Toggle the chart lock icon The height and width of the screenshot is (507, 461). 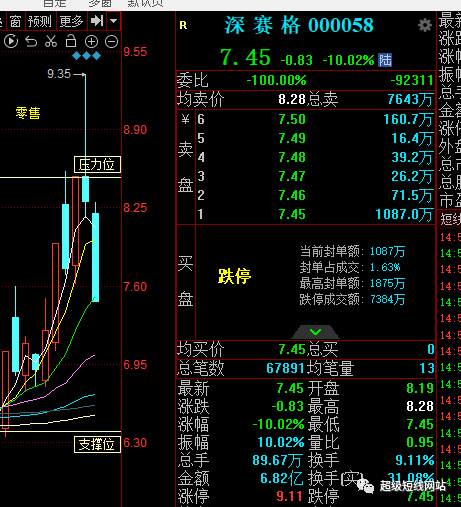pos(71,41)
